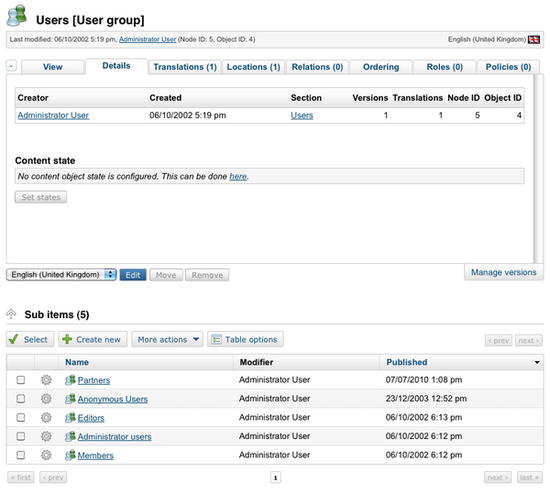Sort by the Published column header
This screenshot has width=550, height=494.
tap(407, 362)
